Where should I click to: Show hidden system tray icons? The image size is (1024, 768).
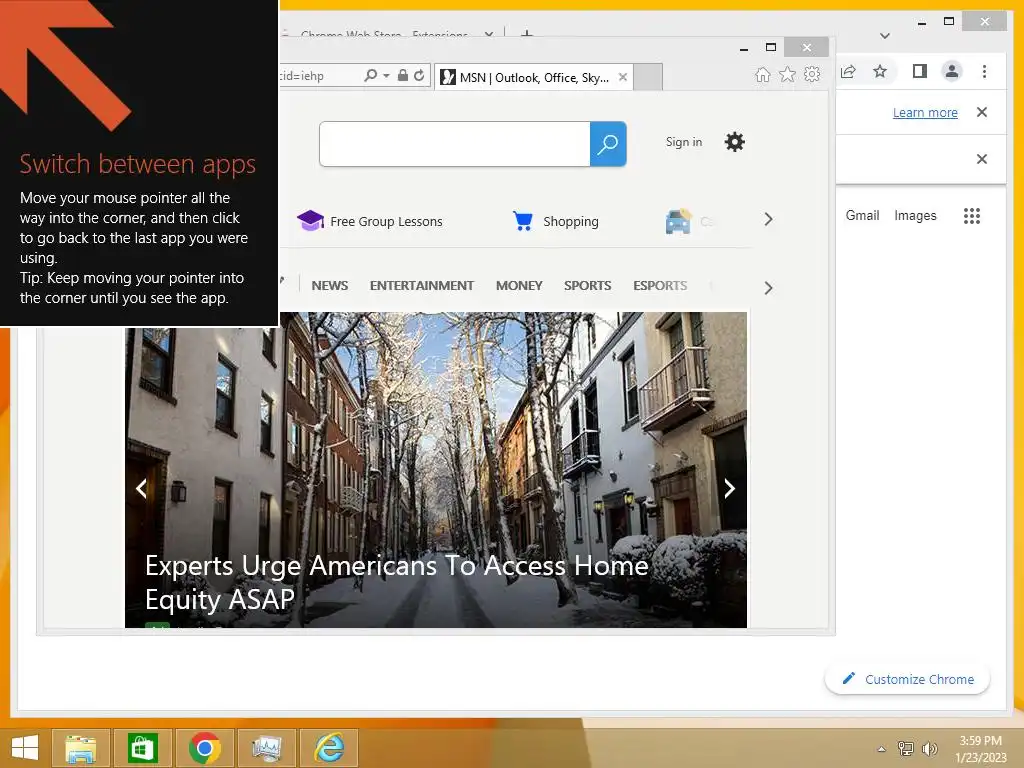(x=882, y=749)
